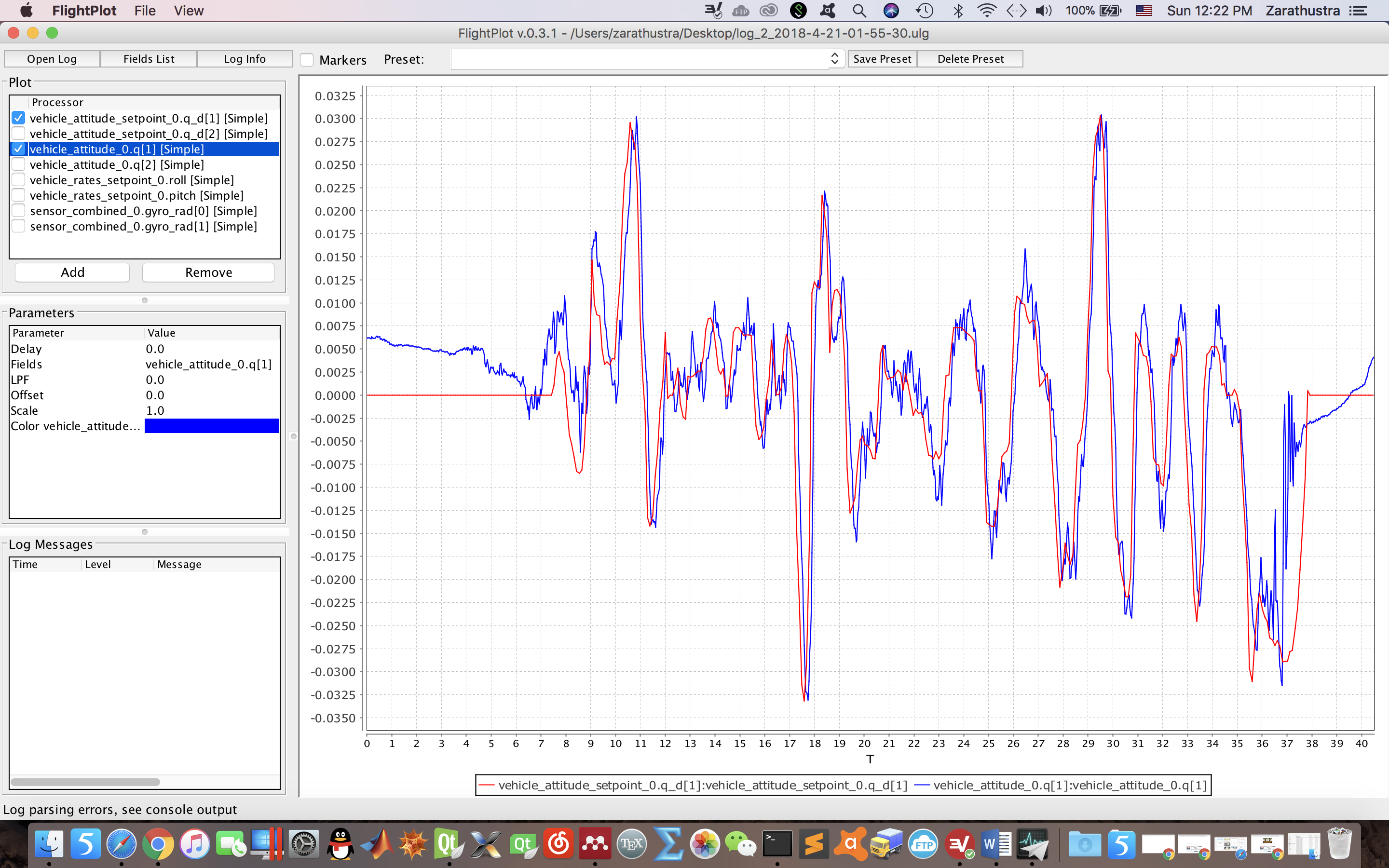Open the Preset dropdown
This screenshot has height=868, width=1389.
(x=834, y=58)
